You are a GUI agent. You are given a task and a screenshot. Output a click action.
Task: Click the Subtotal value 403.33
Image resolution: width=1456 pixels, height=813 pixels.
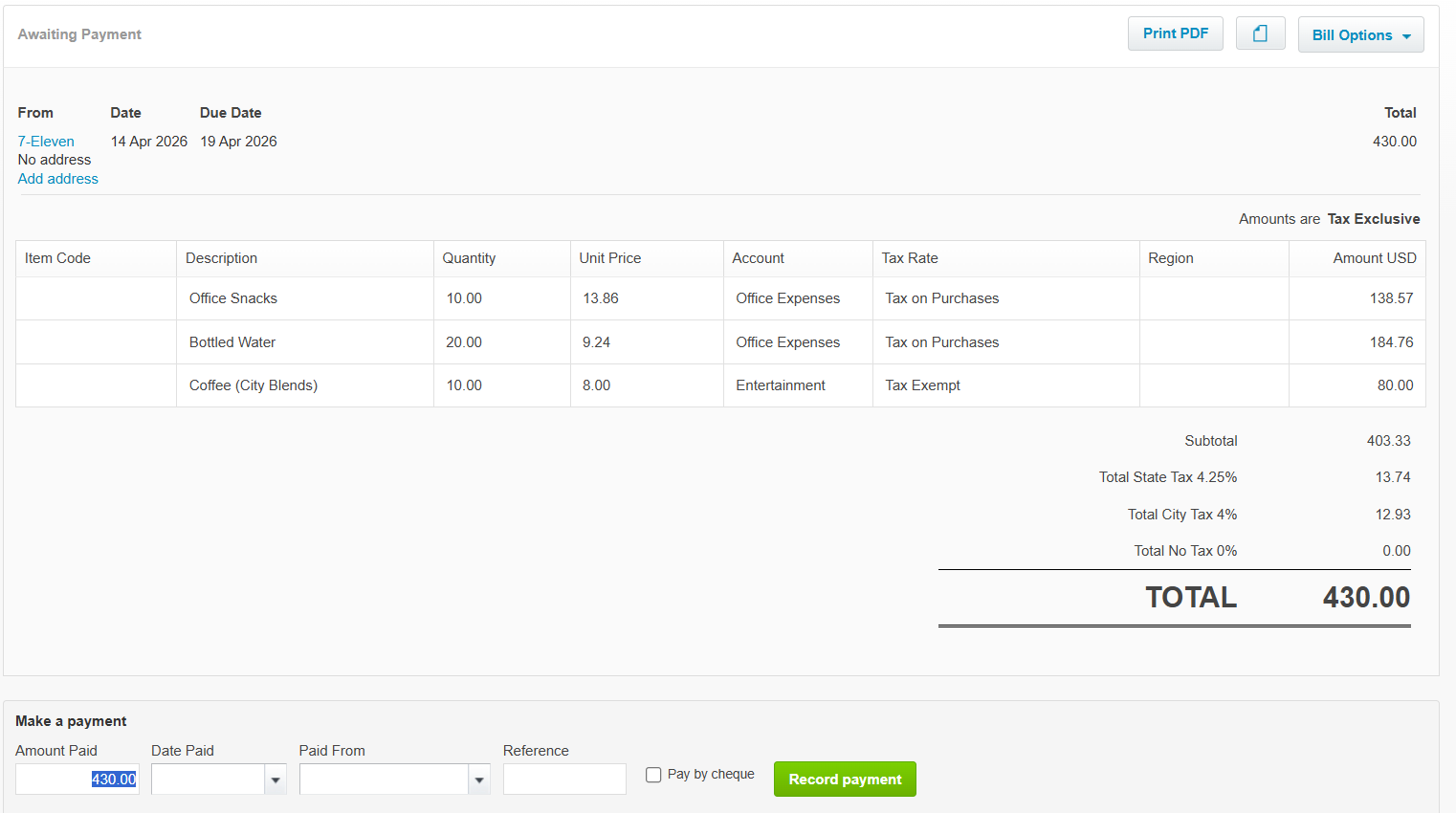tap(1388, 441)
